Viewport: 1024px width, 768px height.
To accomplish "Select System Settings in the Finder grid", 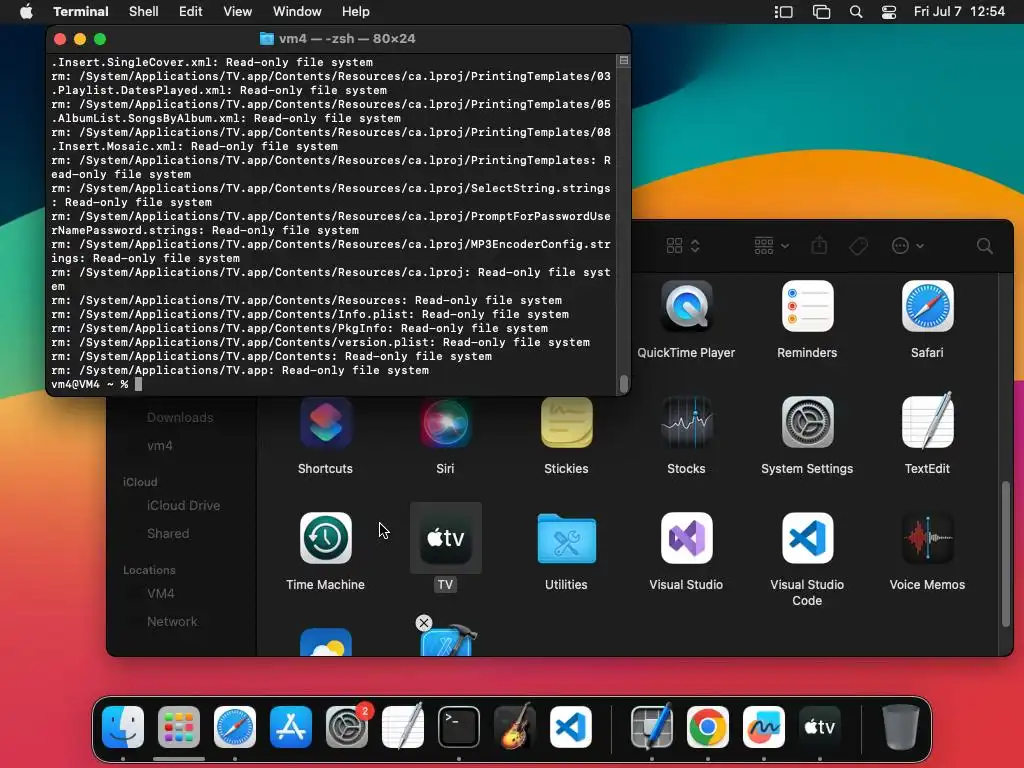I will pos(807,423).
